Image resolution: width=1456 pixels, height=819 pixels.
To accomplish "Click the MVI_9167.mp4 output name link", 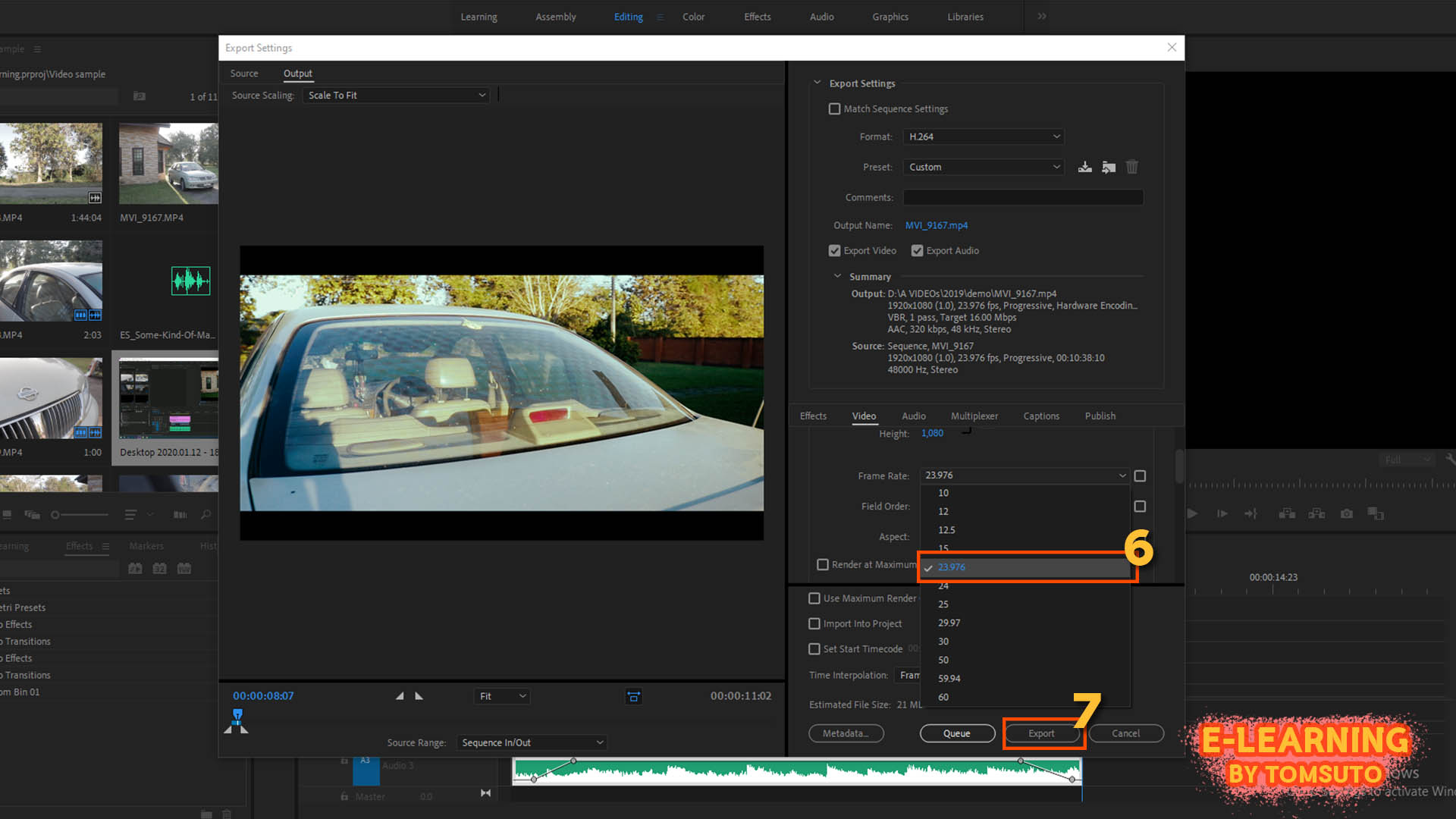I will click(936, 226).
